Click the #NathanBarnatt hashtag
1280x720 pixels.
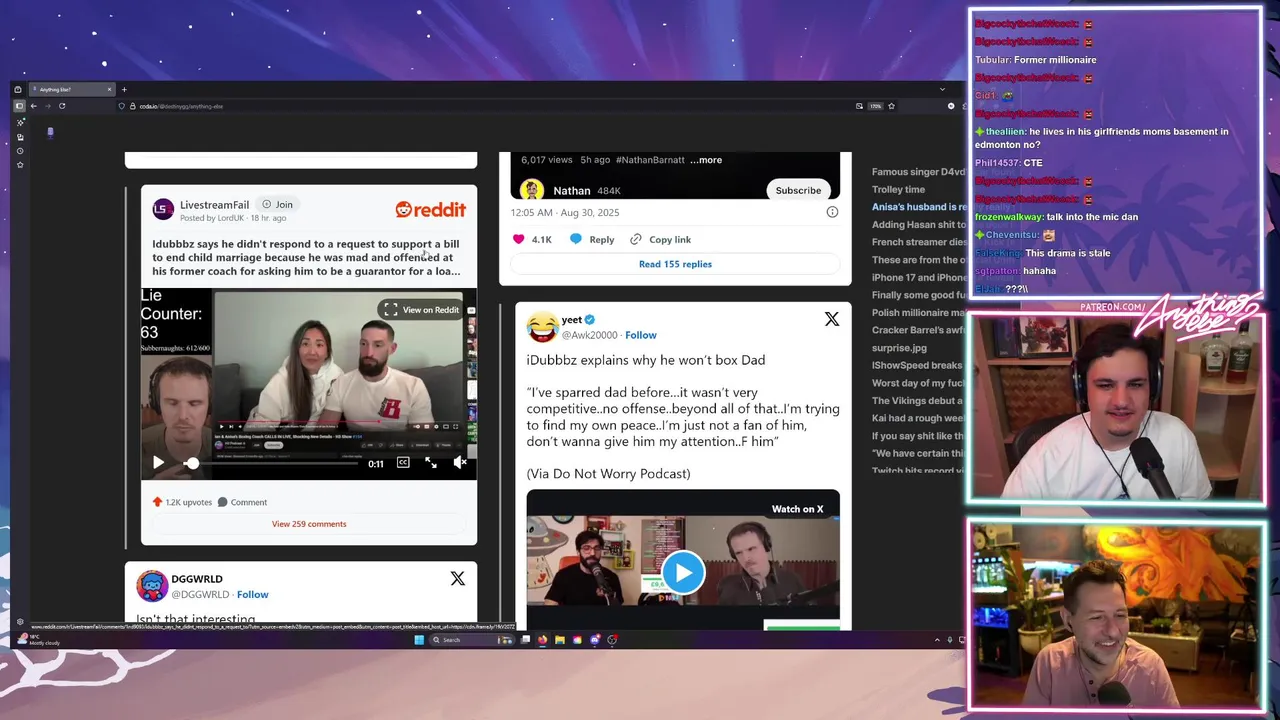click(650, 160)
